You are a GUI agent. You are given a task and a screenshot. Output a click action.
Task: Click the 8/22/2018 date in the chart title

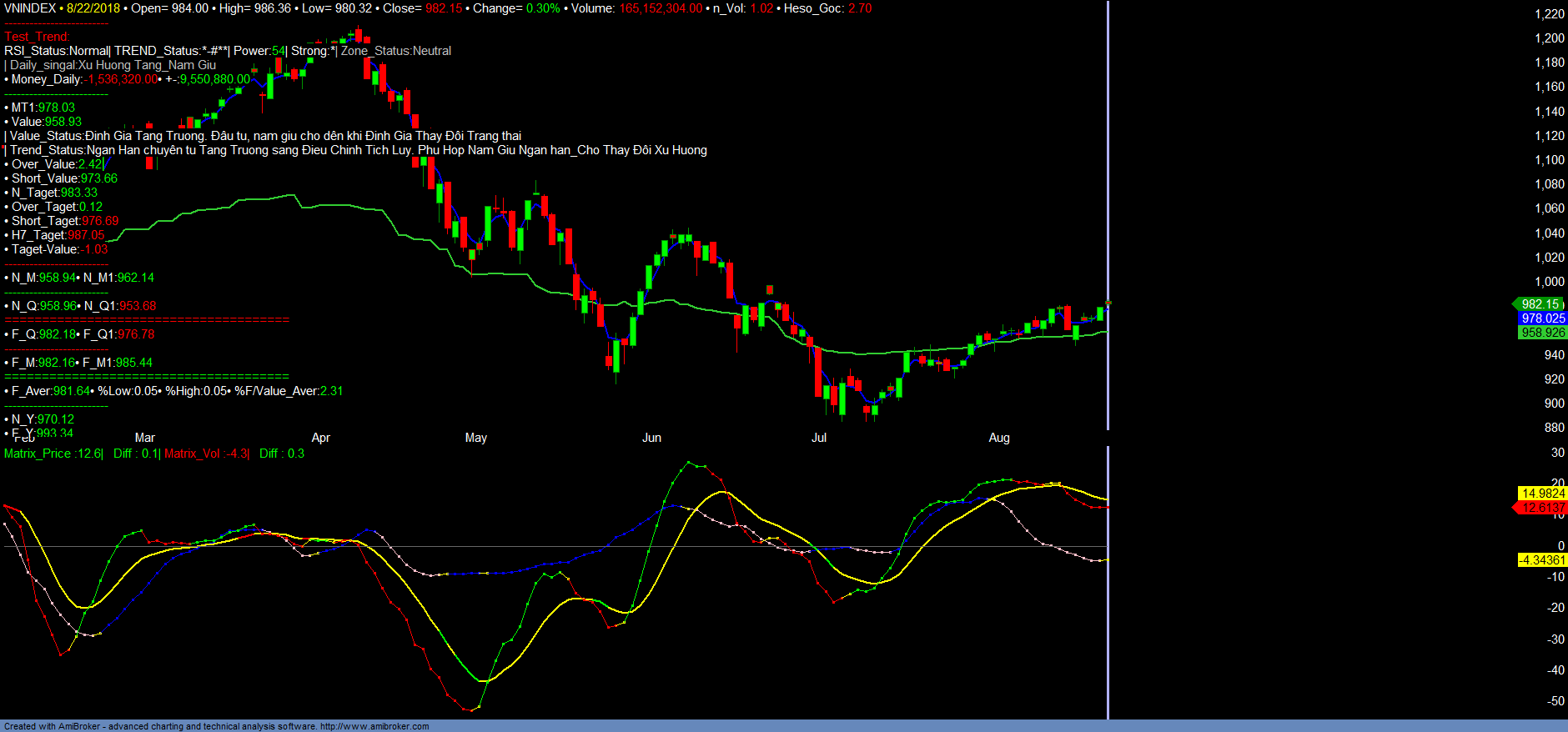[94, 8]
